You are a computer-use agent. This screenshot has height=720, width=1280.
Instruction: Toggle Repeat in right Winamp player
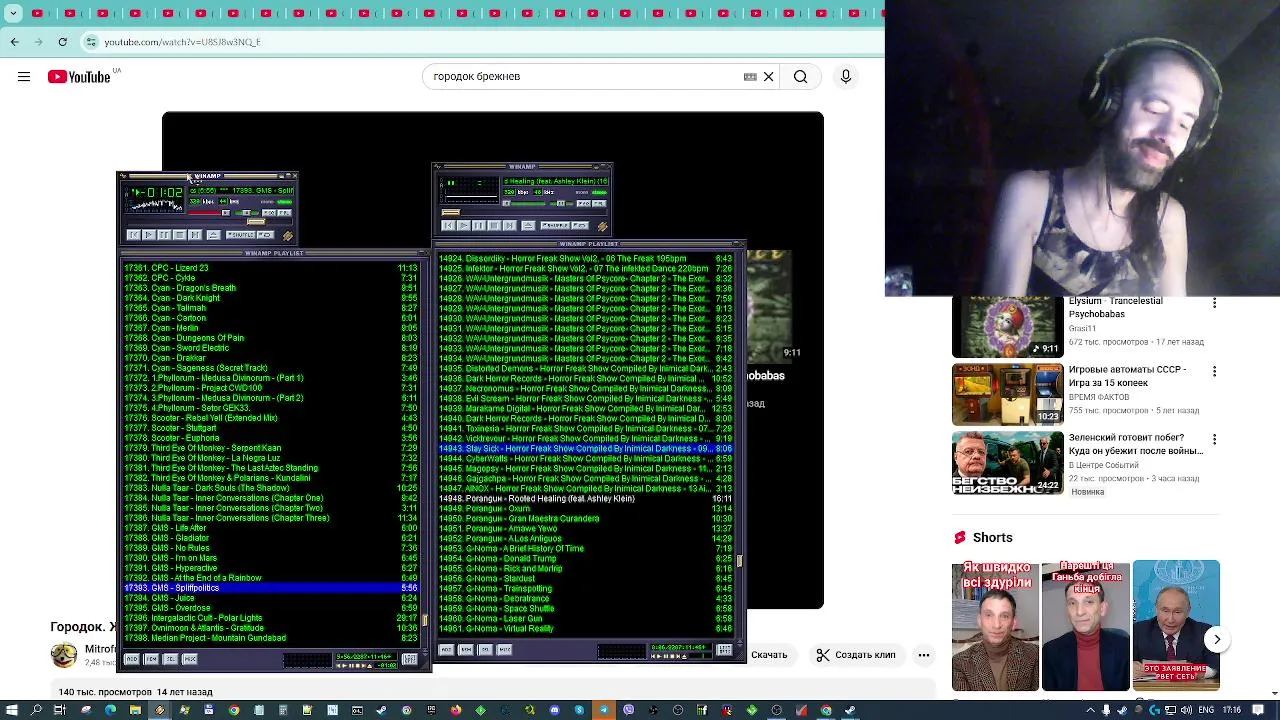580,226
